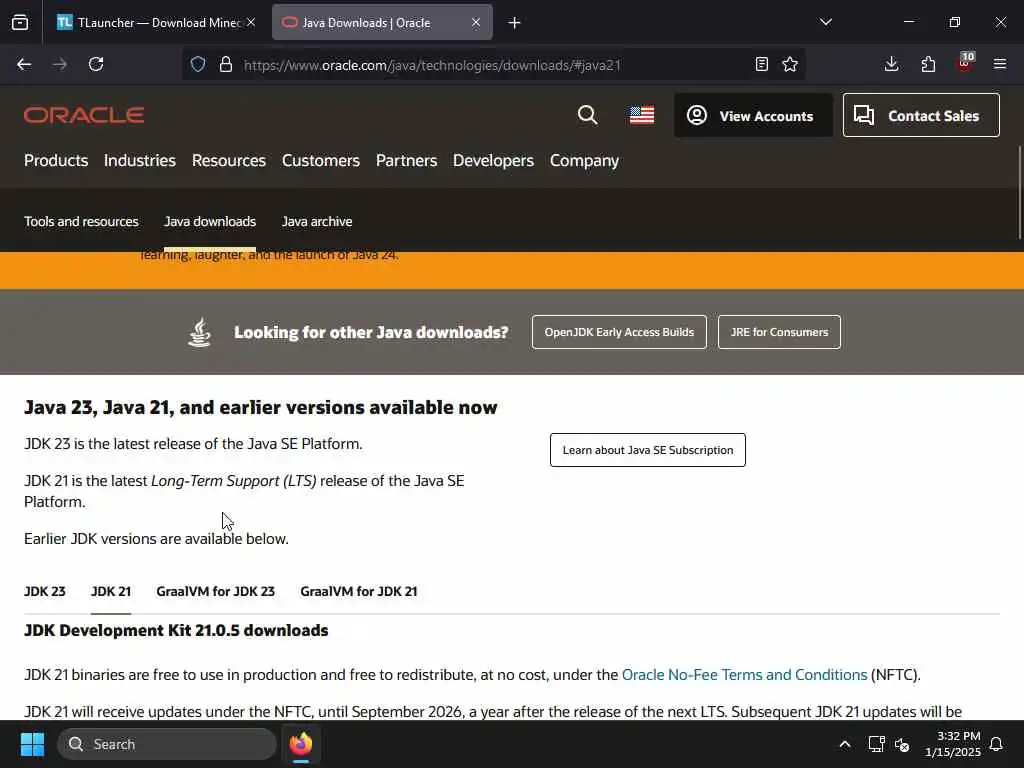Click the page vertical scrollbar

click(1019, 193)
